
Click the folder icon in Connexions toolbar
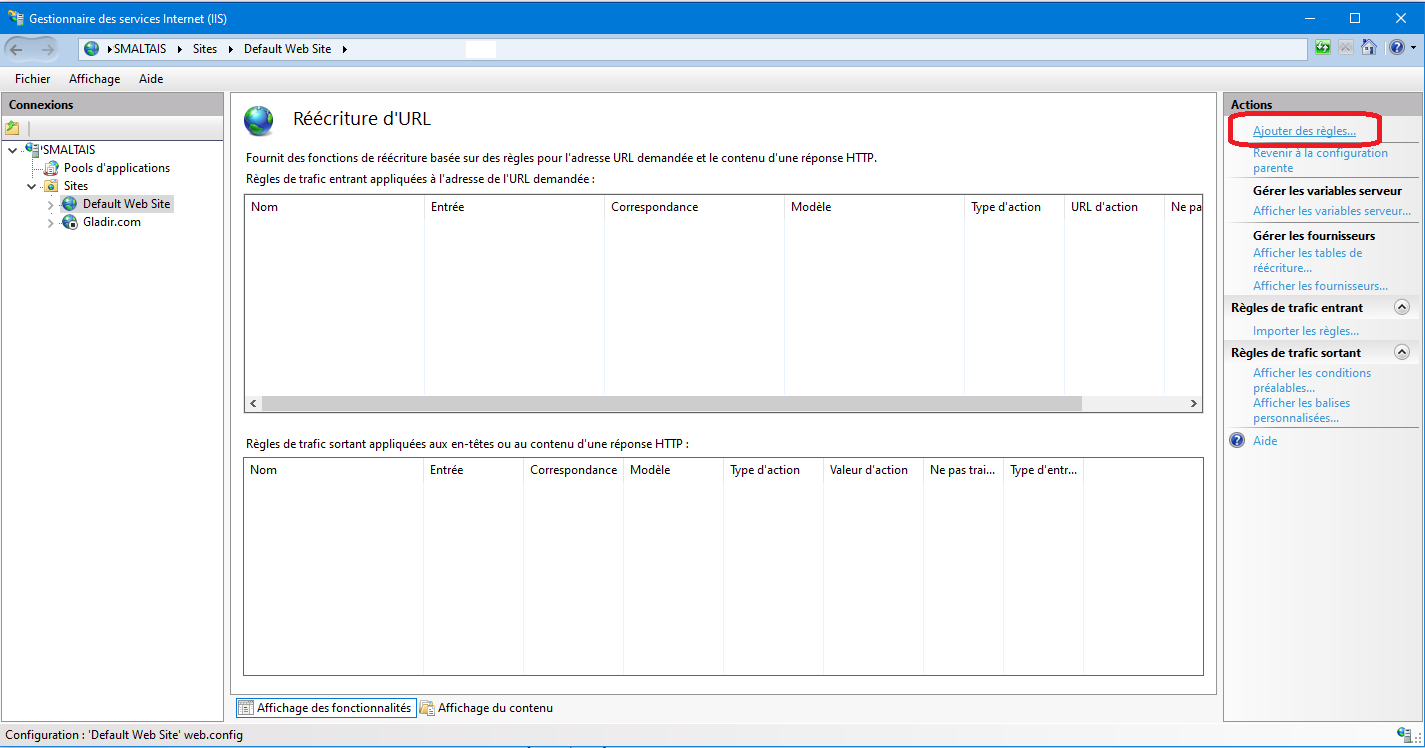(x=13, y=128)
